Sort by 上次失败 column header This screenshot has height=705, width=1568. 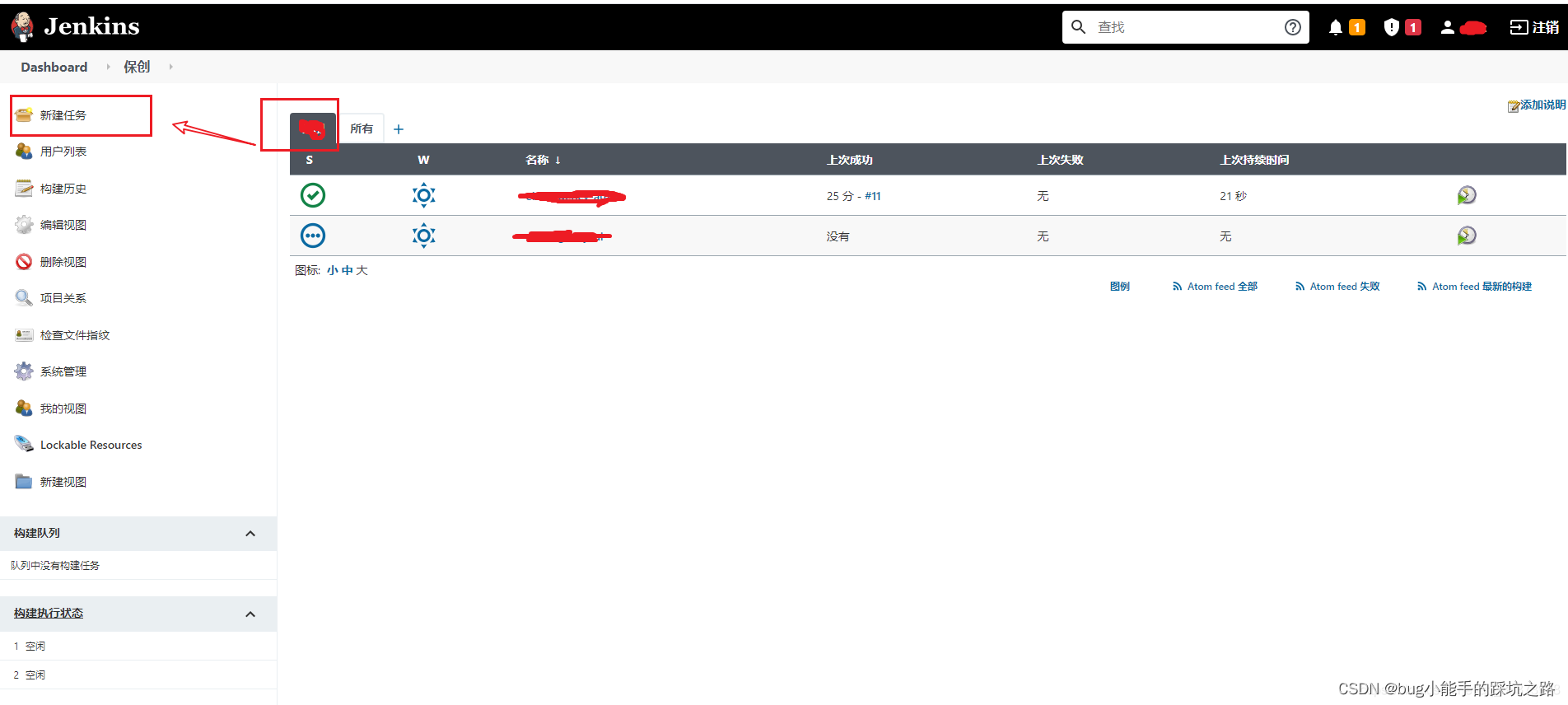(x=1060, y=160)
